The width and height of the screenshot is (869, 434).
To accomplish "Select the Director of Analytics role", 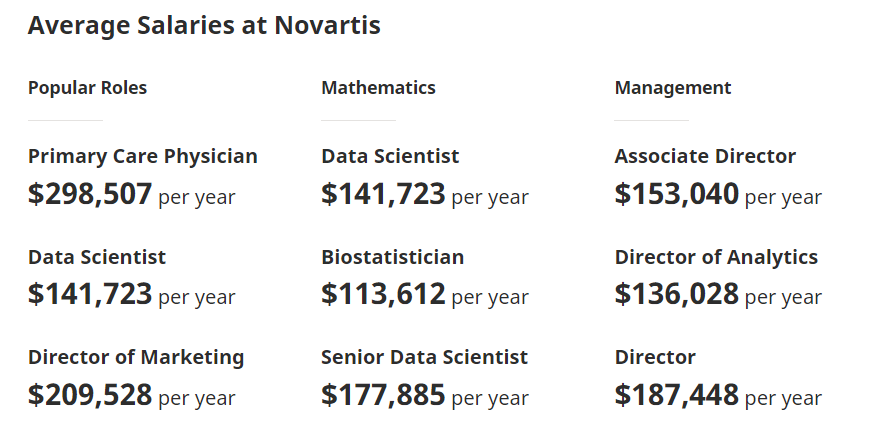I will point(716,257).
